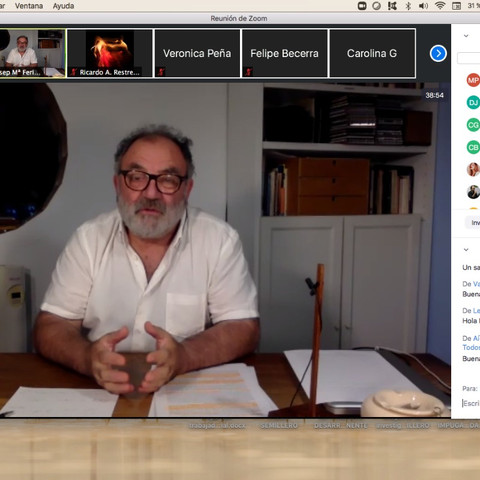Viewport: 480px width, 480px height.
Task: Open the Zoom camera icon in menu bar
Action: click(362, 6)
